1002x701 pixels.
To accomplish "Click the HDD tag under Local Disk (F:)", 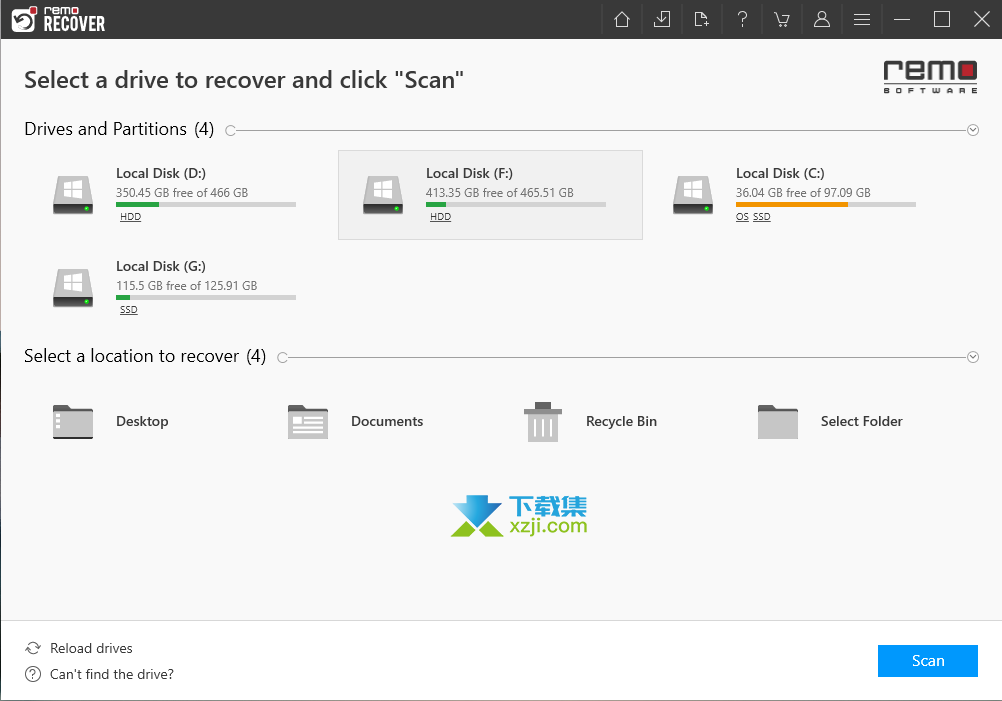I will coord(440,217).
